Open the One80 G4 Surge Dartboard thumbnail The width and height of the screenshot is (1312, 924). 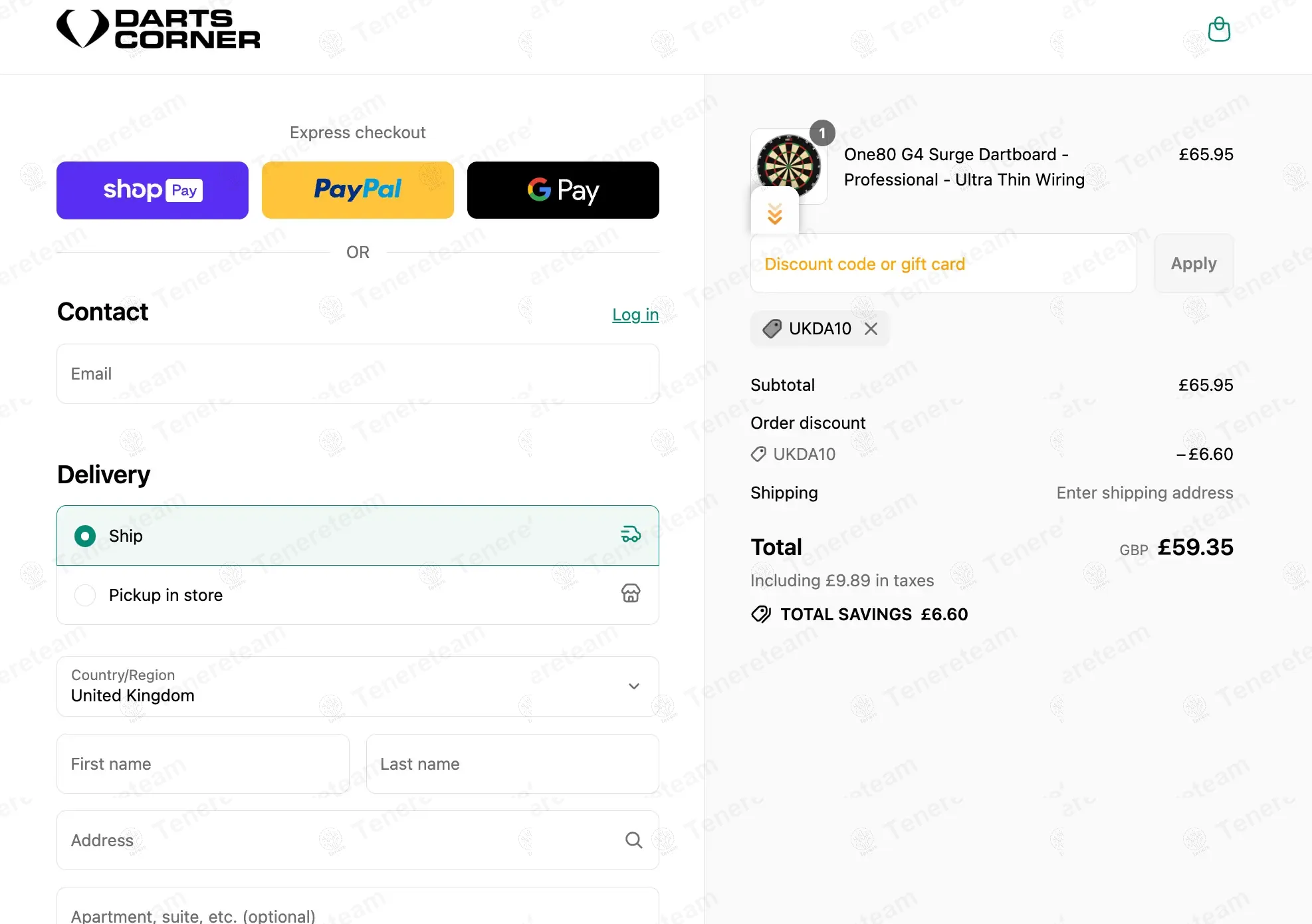(789, 166)
